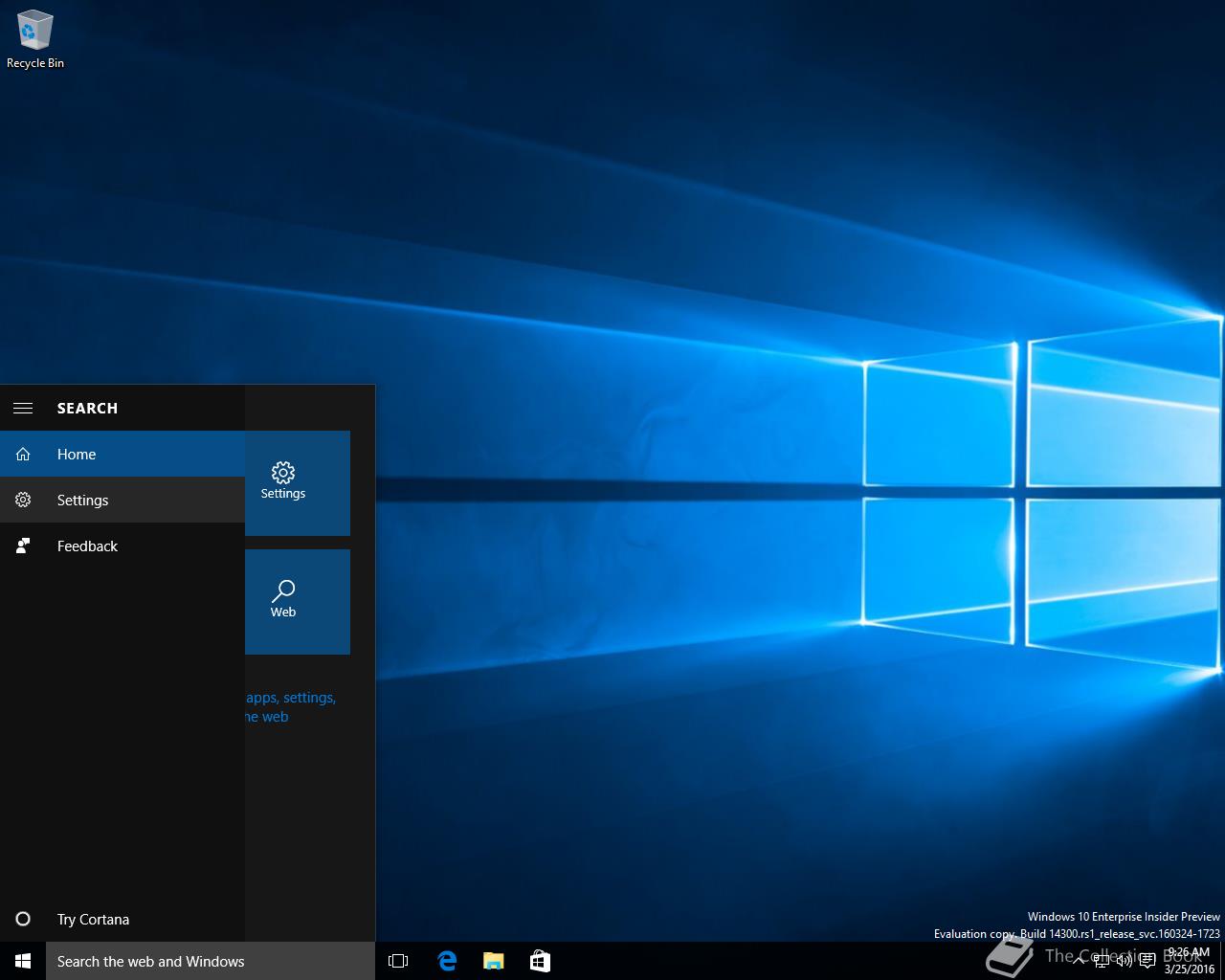Focus the Search the web and Windows box
1225x980 pixels.
[211, 961]
